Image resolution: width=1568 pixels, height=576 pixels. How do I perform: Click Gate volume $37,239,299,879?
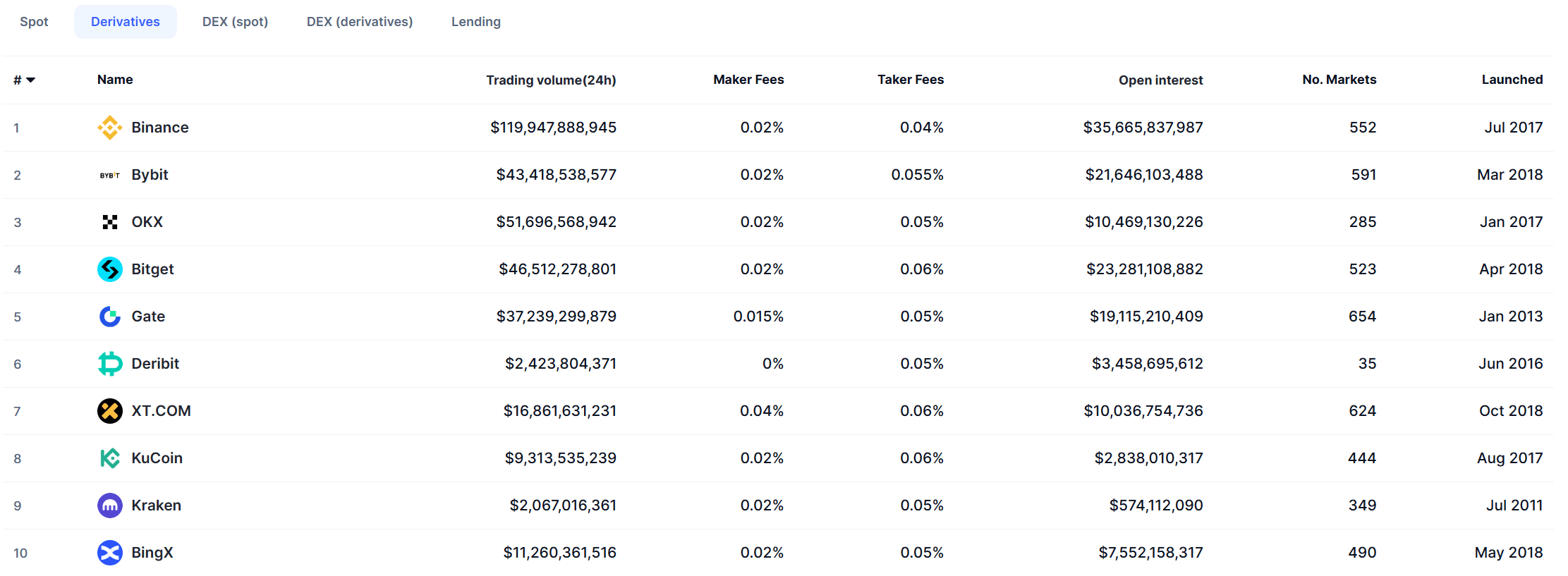pos(556,317)
